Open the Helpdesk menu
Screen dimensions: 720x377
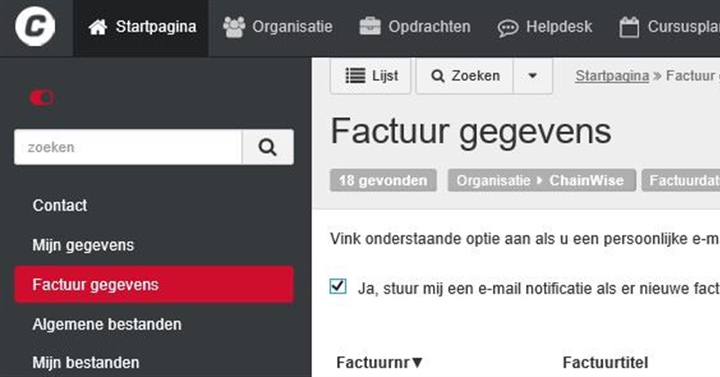click(x=545, y=27)
